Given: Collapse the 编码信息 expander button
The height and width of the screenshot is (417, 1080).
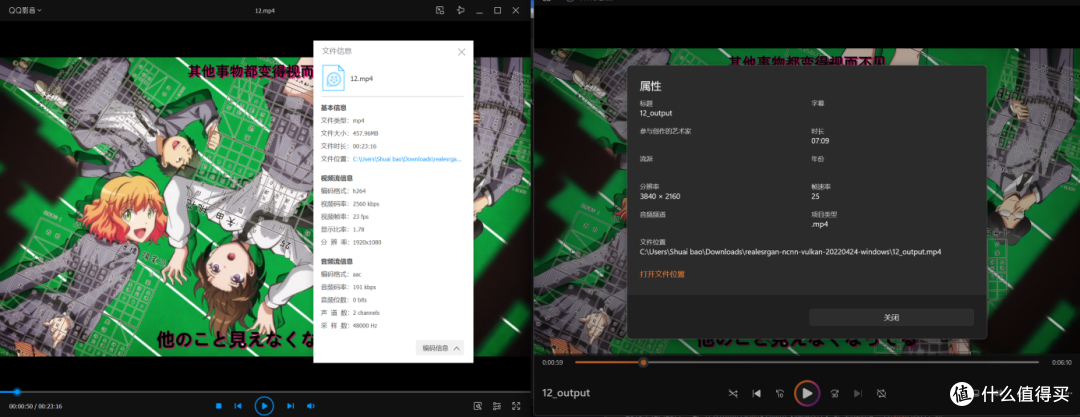Looking at the screenshot, I should point(439,348).
